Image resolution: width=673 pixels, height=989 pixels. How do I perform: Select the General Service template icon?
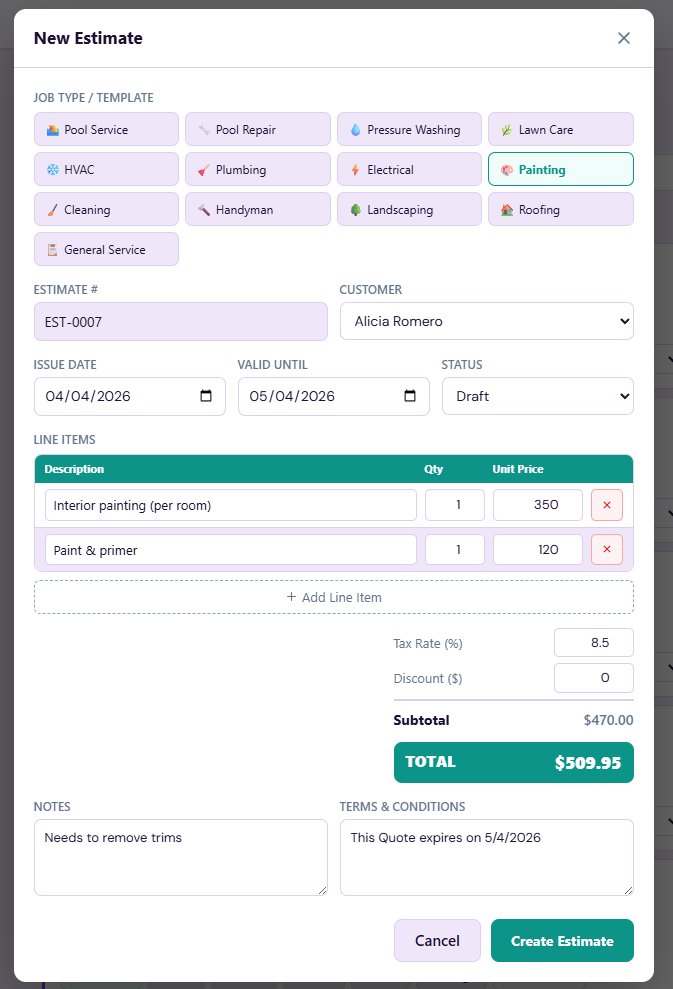point(53,248)
